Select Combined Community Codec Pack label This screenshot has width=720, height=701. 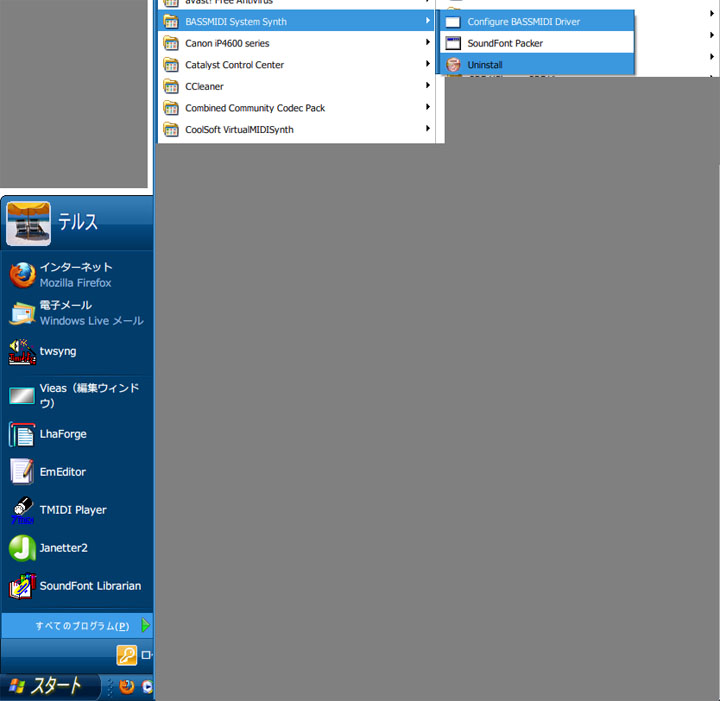pyautogui.click(x=255, y=108)
